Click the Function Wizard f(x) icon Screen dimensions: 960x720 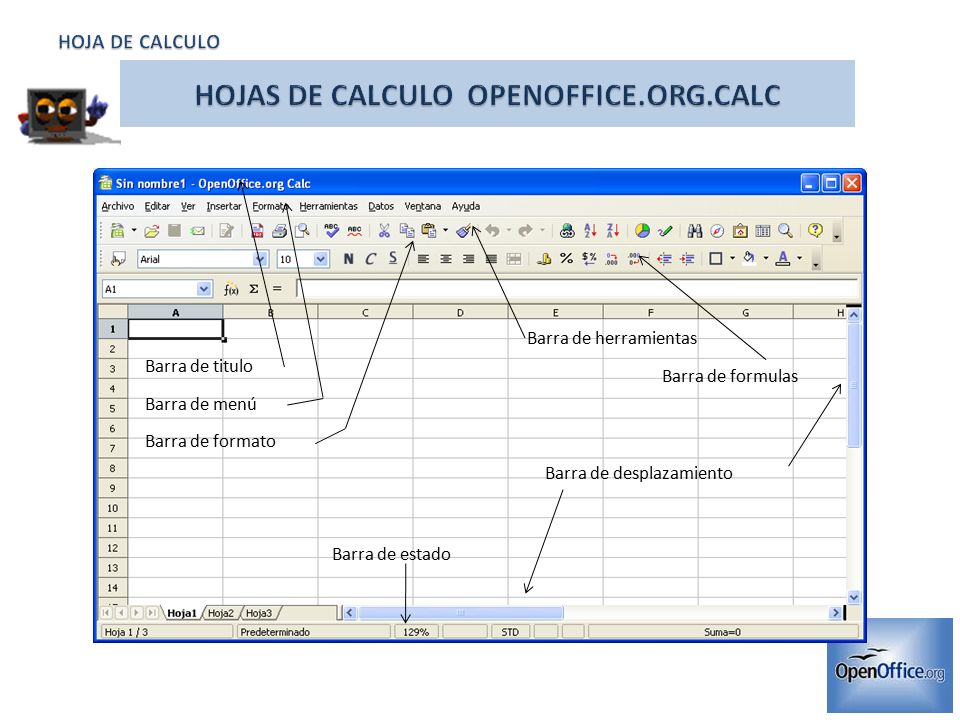(x=231, y=290)
